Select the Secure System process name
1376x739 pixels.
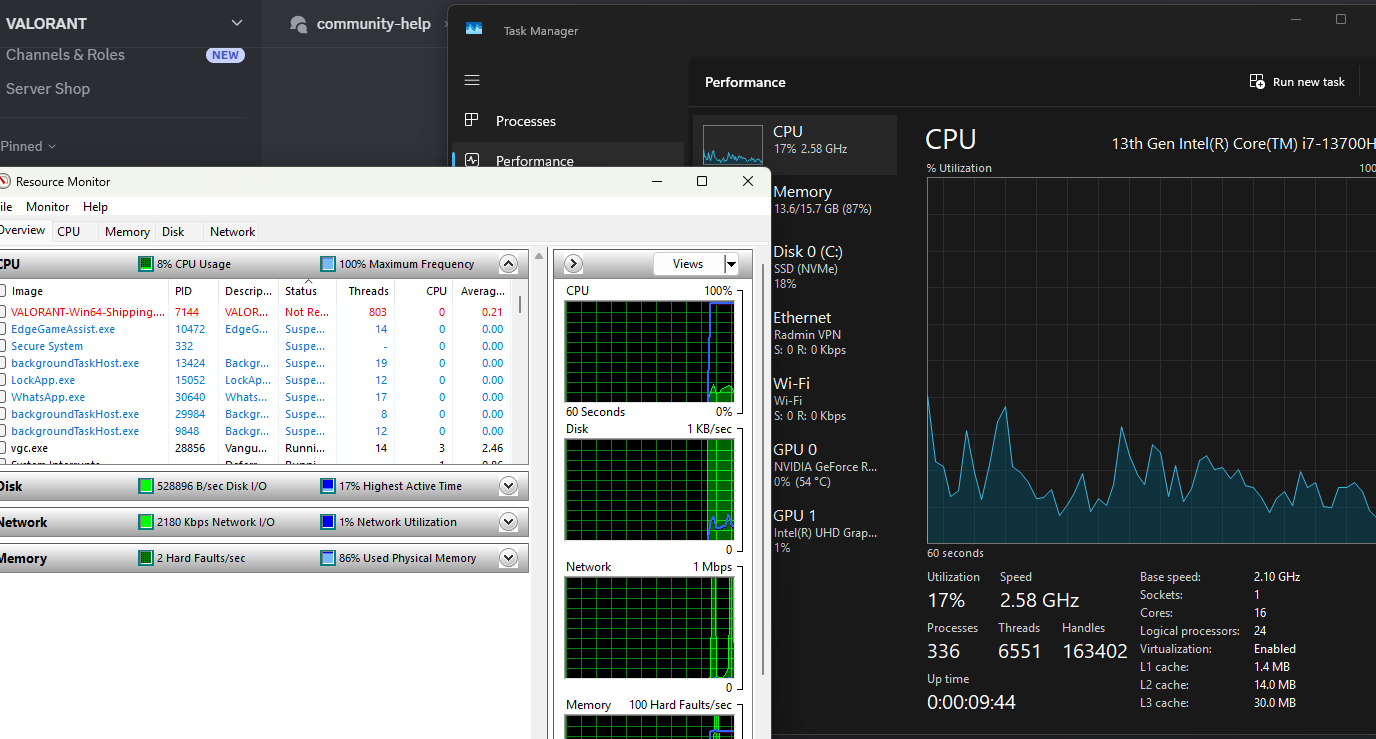point(47,346)
